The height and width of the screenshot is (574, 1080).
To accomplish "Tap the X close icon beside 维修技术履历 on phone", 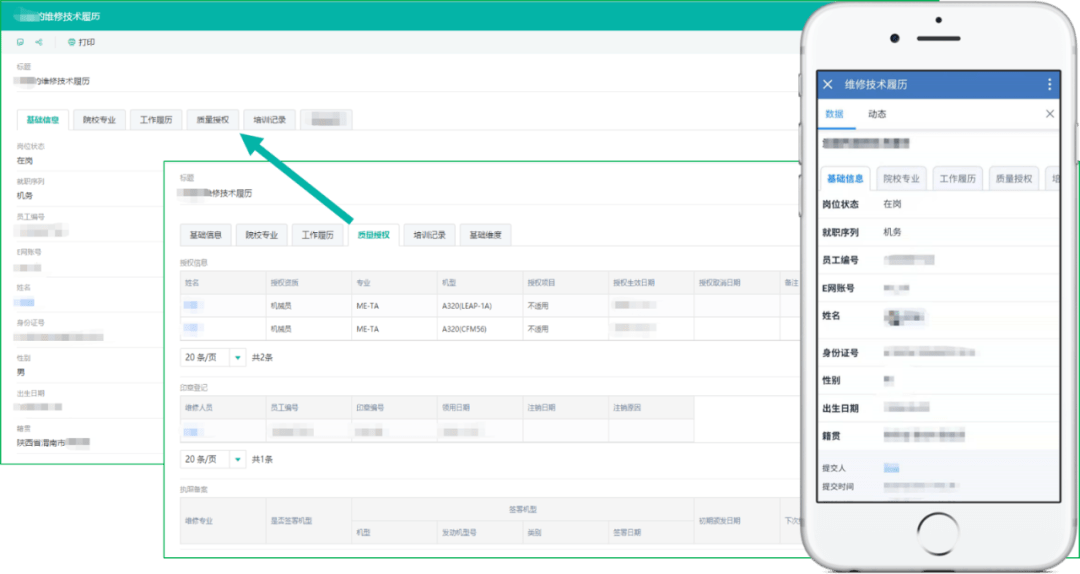I will [x=828, y=84].
